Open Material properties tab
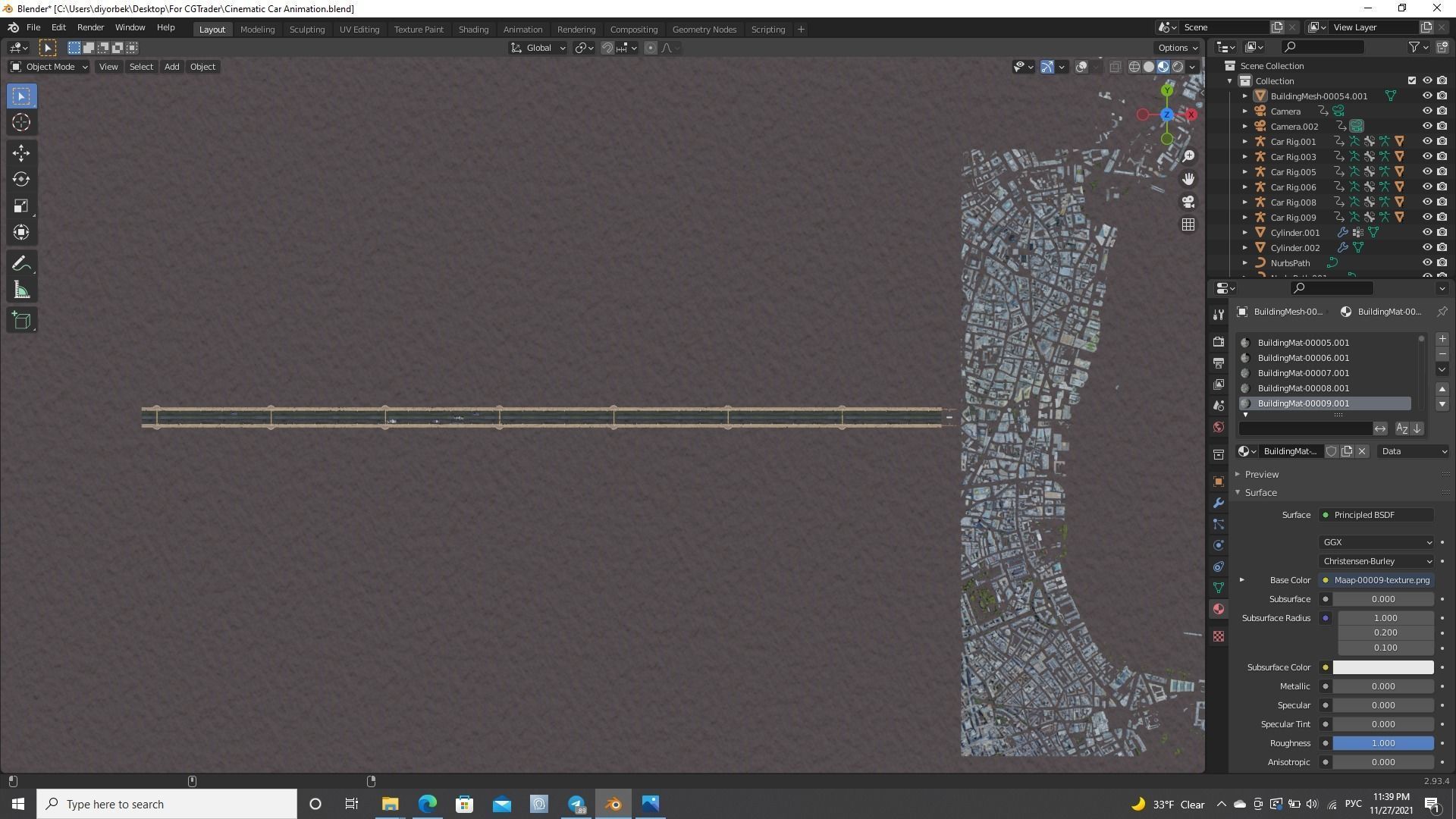Image resolution: width=1456 pixels, height=819 pixels. tap(1219, 610)
